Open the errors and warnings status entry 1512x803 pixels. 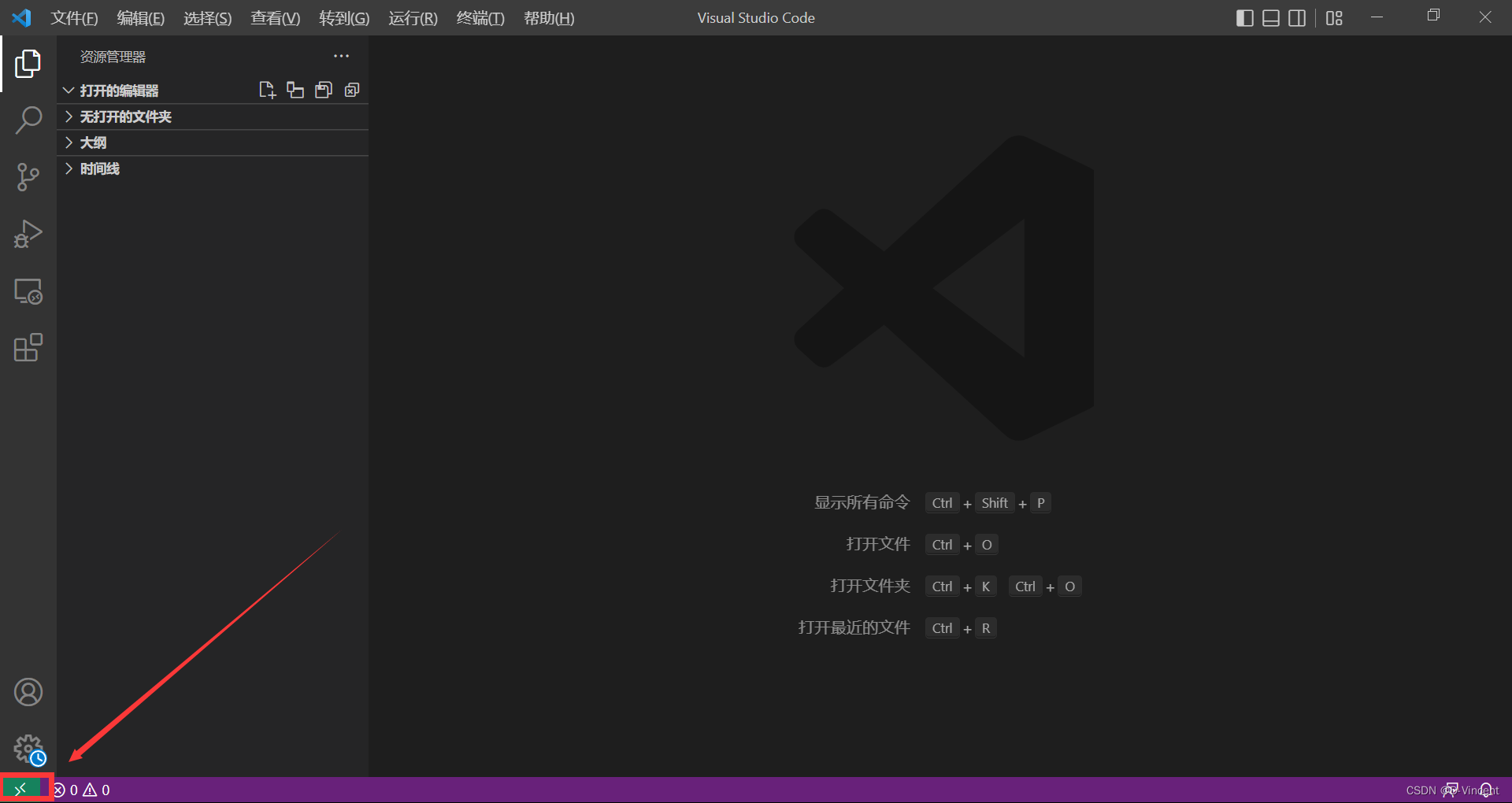click(82, 790)
